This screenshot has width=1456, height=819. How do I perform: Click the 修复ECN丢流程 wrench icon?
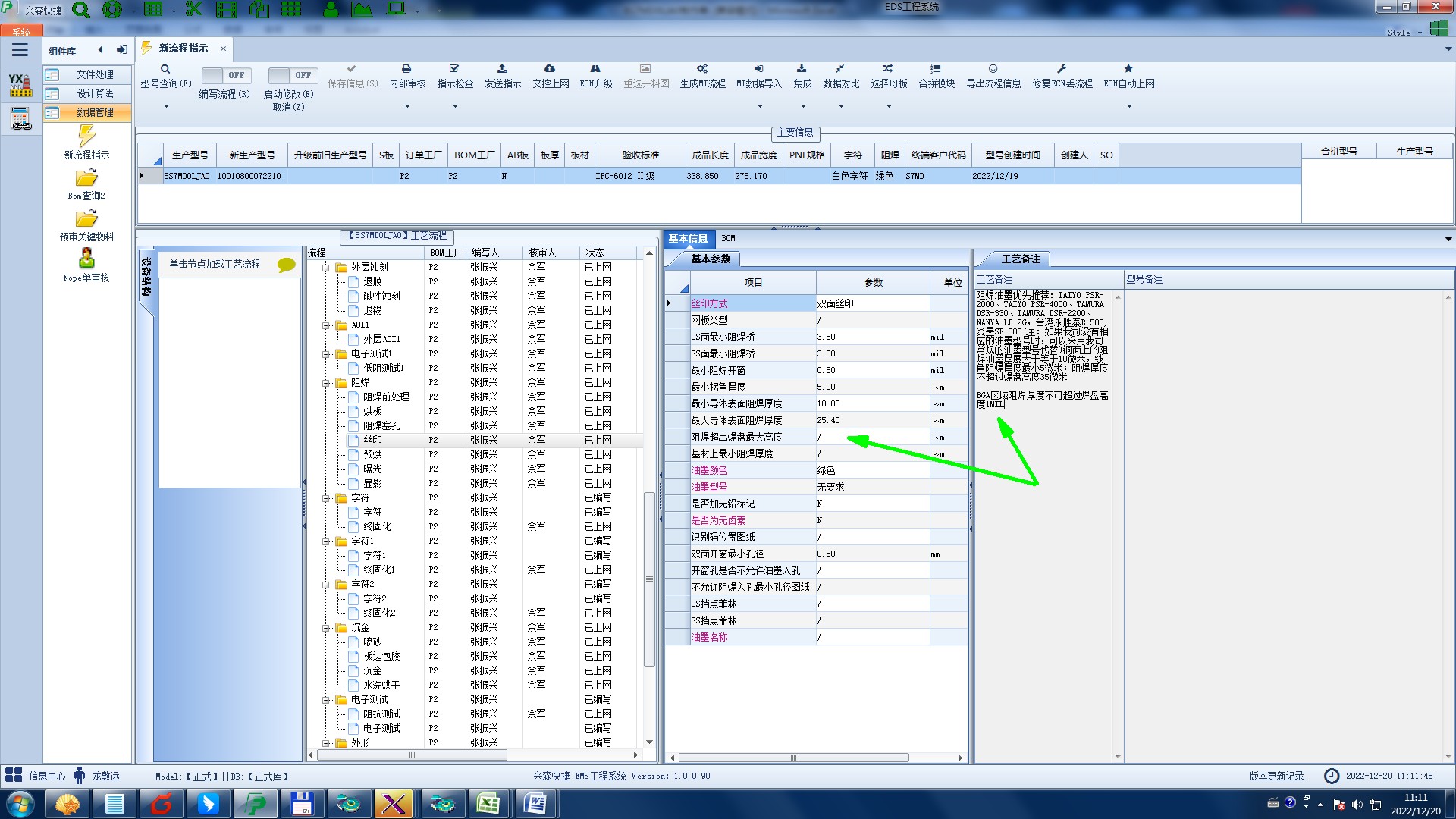tap(1062, 69)
